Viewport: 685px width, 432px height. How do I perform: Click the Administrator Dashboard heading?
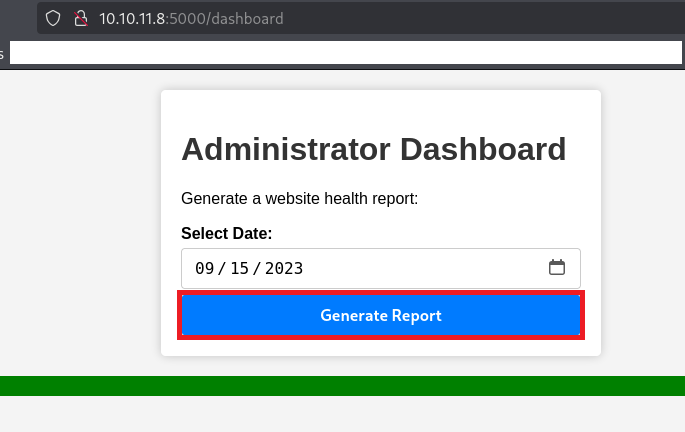pos(373,149)
